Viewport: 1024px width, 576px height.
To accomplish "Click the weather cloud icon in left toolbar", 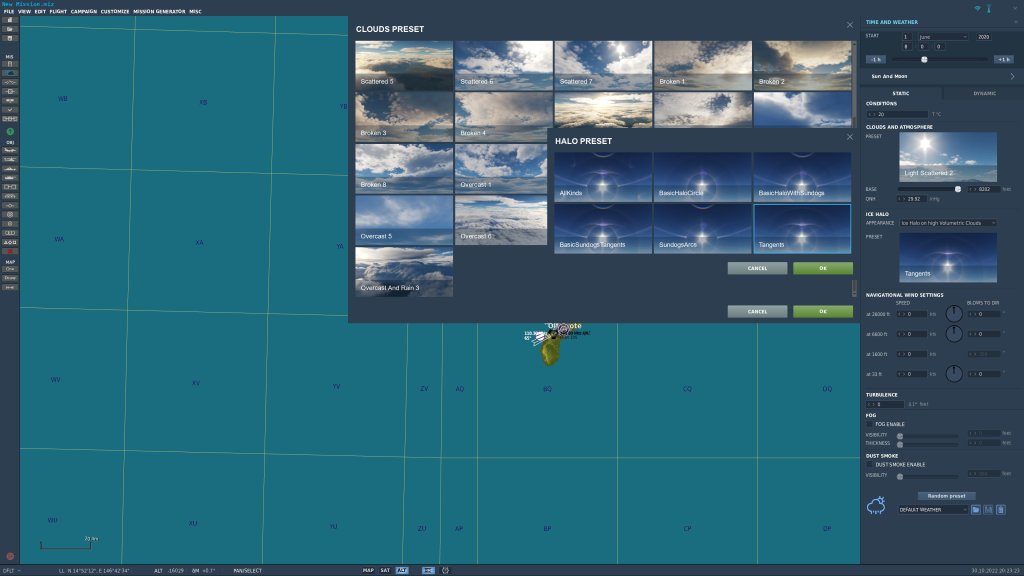I will pyautogui.click(x=10, y=73).
